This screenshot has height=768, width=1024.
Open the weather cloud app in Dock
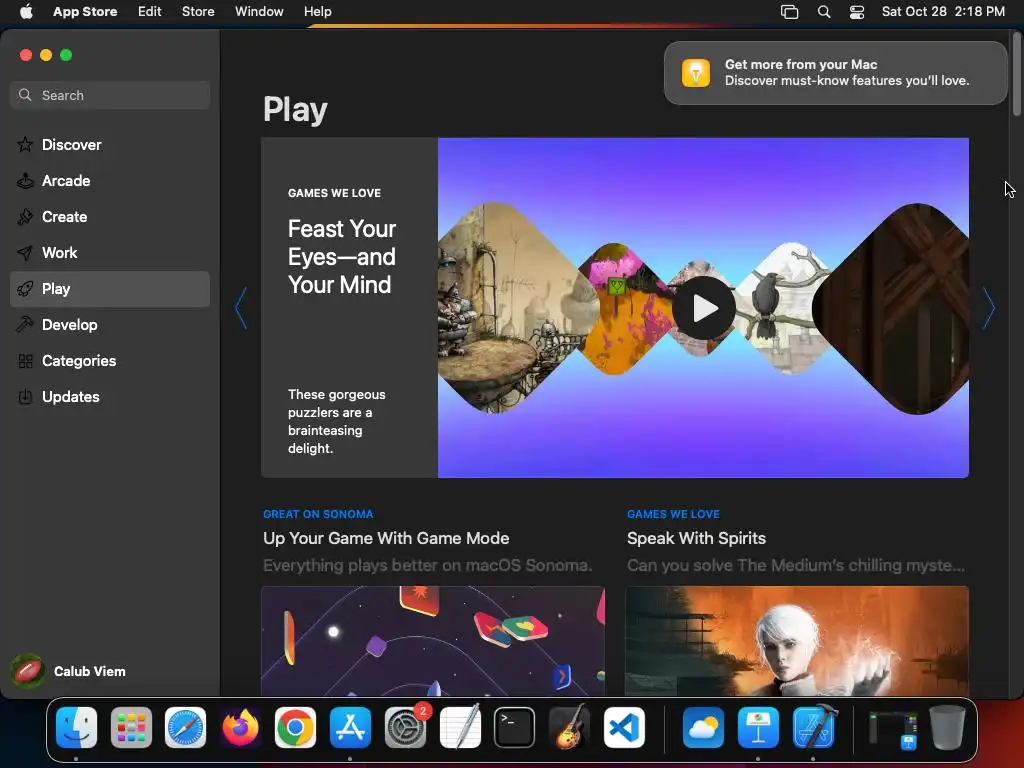pos(703,728)
